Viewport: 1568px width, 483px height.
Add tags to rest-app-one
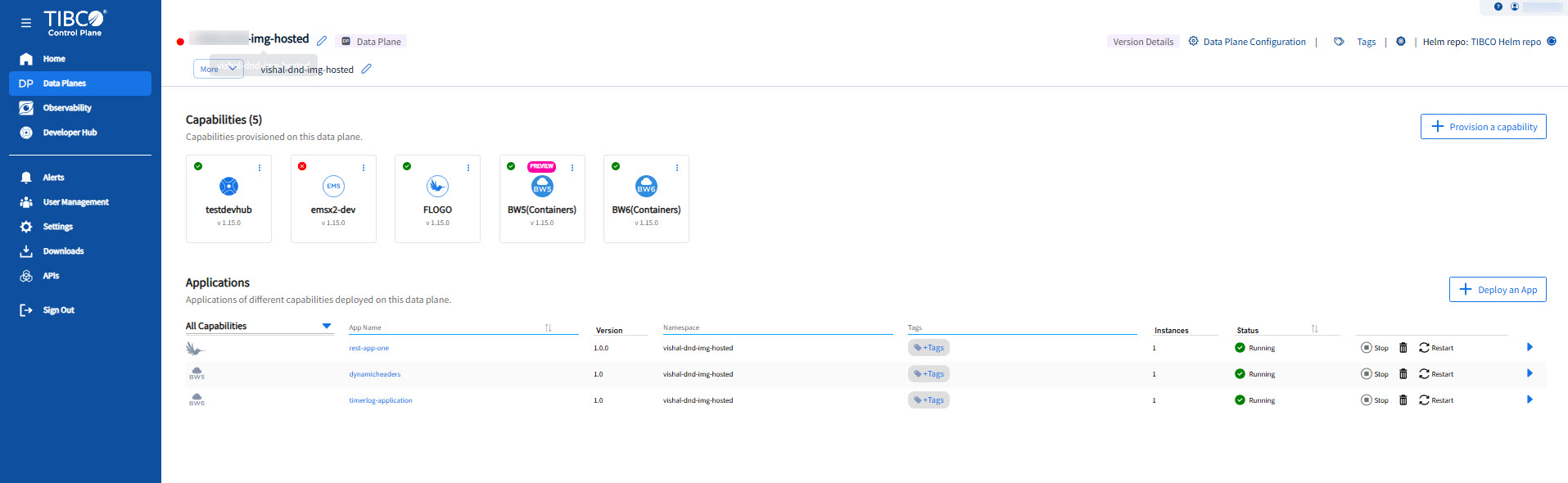click(929, 348)
